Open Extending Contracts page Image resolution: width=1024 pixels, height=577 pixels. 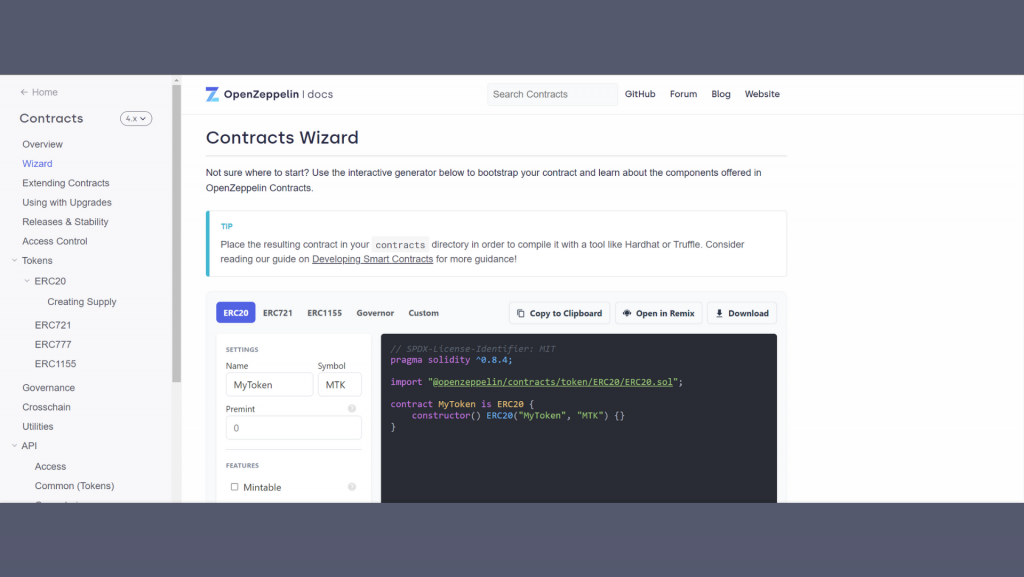65,183
